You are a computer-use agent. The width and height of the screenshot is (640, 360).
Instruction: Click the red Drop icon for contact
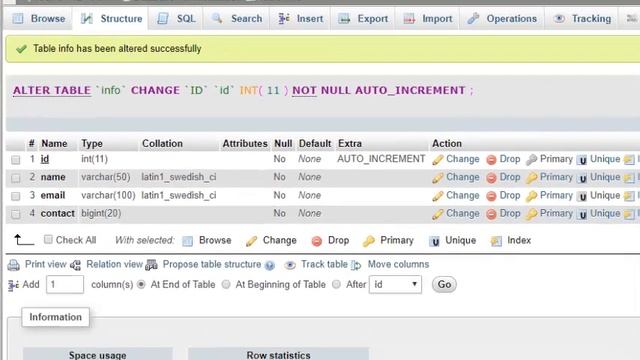(491, 214)
